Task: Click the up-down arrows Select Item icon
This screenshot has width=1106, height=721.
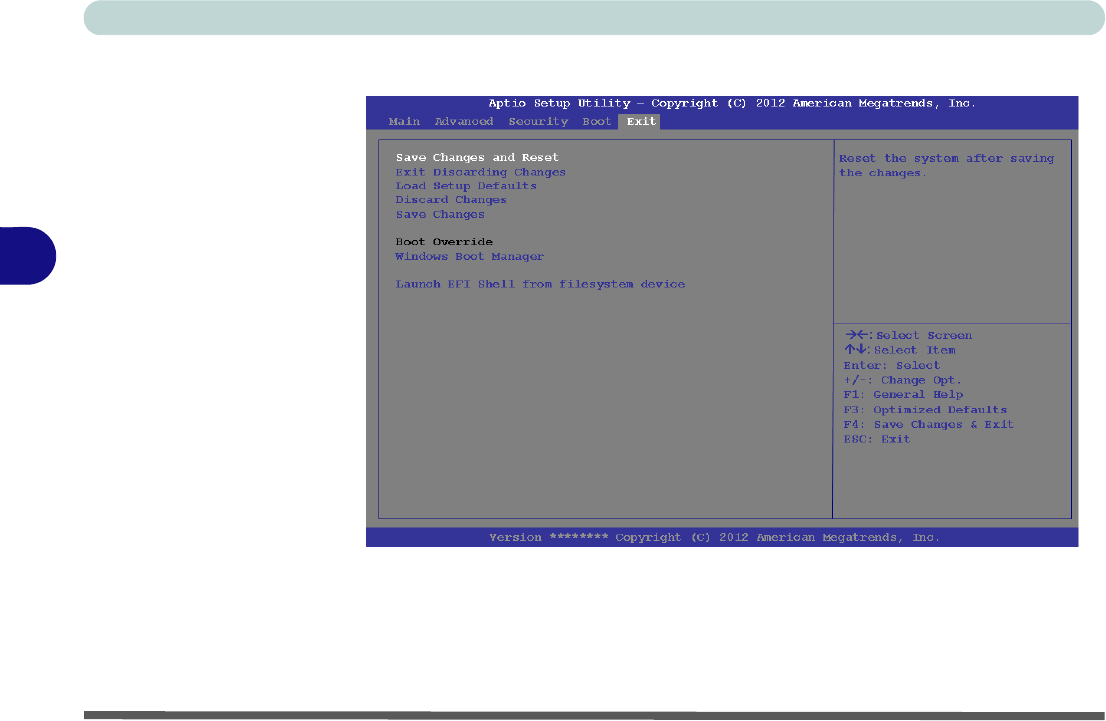Action: pos(856,349)
